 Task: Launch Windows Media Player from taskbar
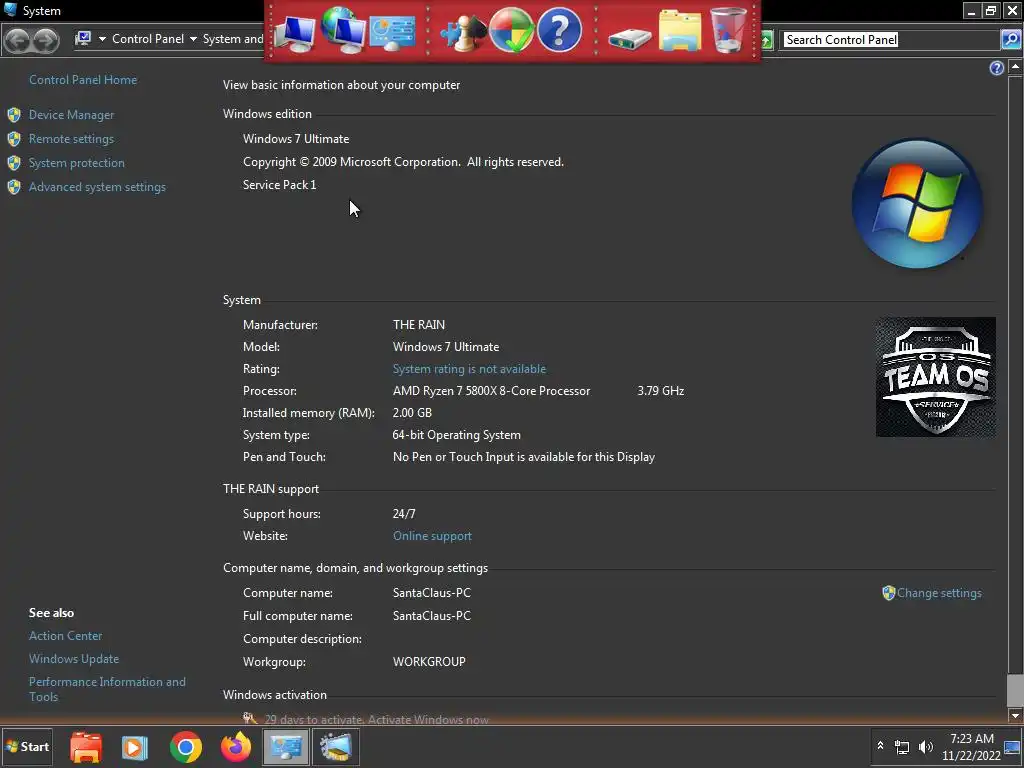[x=135, y=747]
